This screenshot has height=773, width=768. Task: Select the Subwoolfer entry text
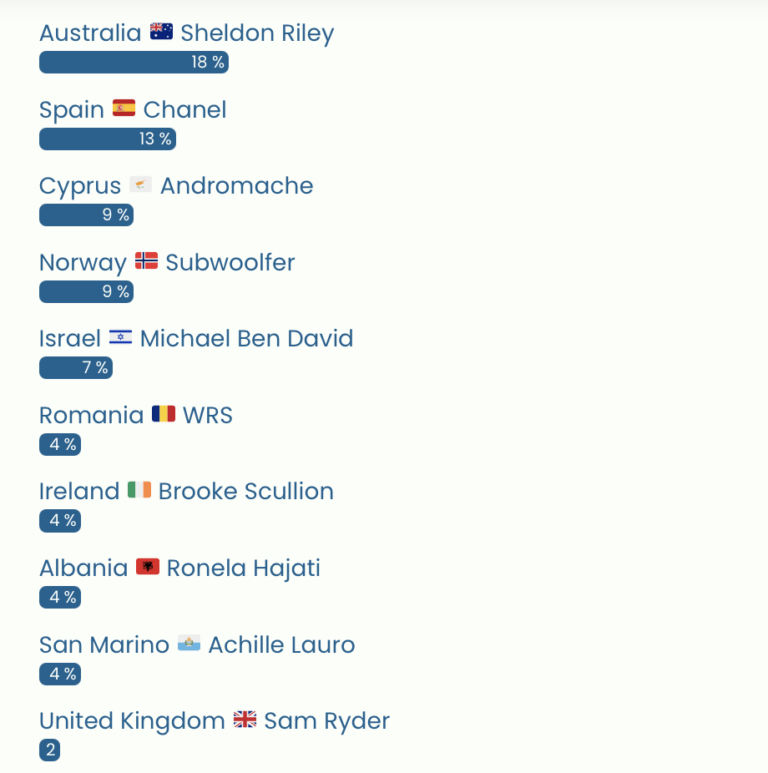pos(230,263)
